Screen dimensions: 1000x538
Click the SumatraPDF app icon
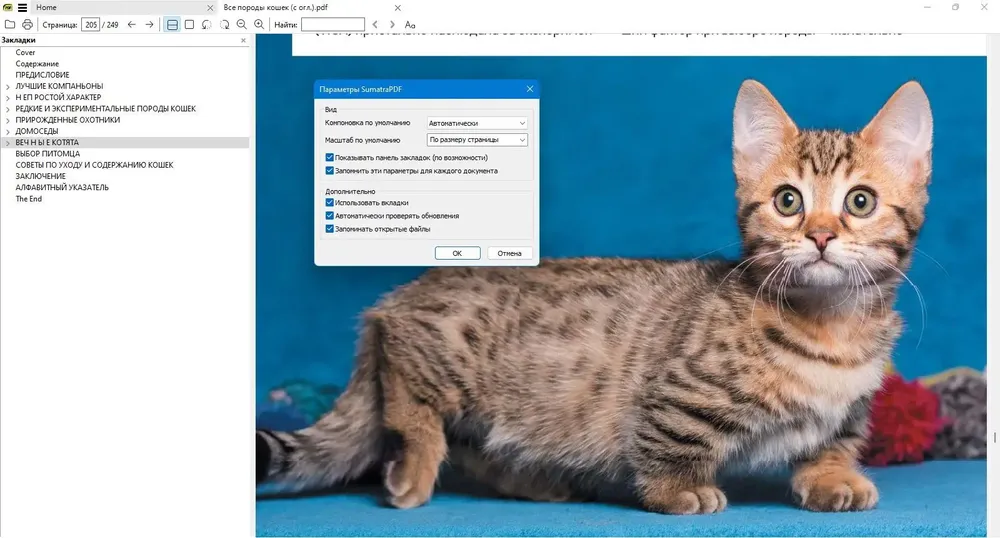pos(8,8)
